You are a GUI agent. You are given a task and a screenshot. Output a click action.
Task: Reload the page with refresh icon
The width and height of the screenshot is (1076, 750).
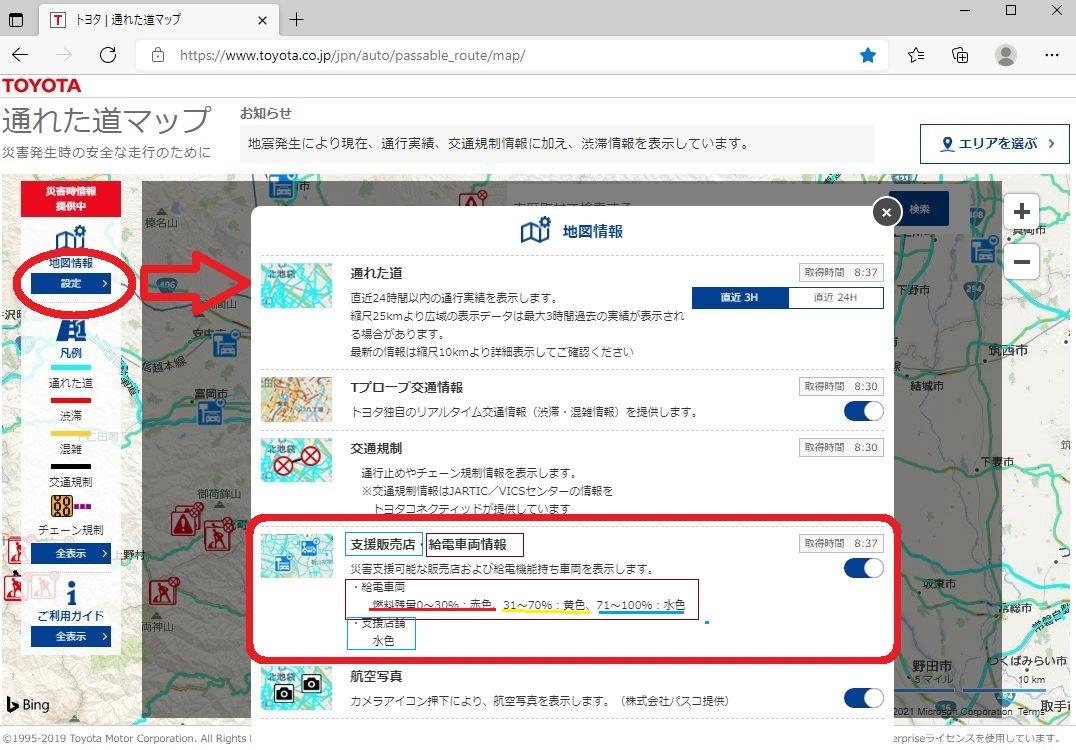(108, 55)
